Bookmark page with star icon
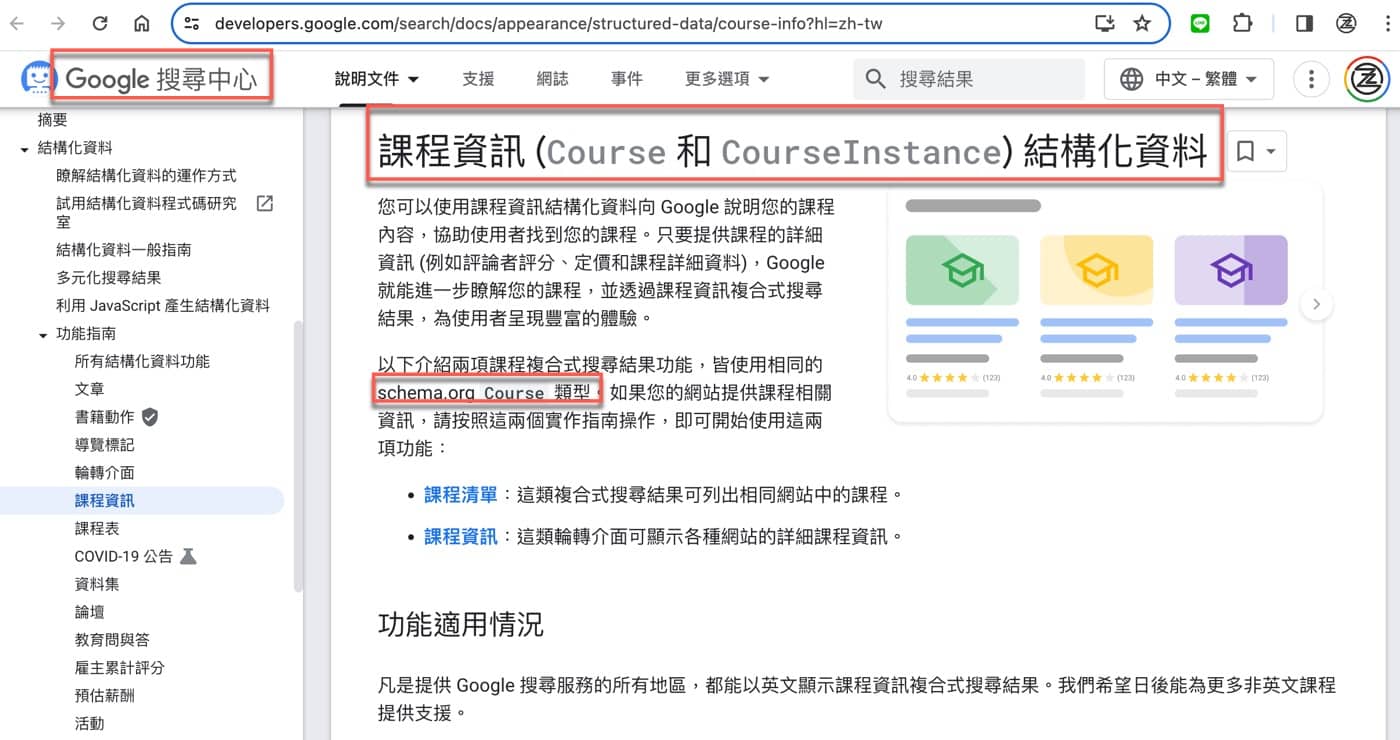The height and width of the screenshot is (740, 1400). pos(1142,23)
